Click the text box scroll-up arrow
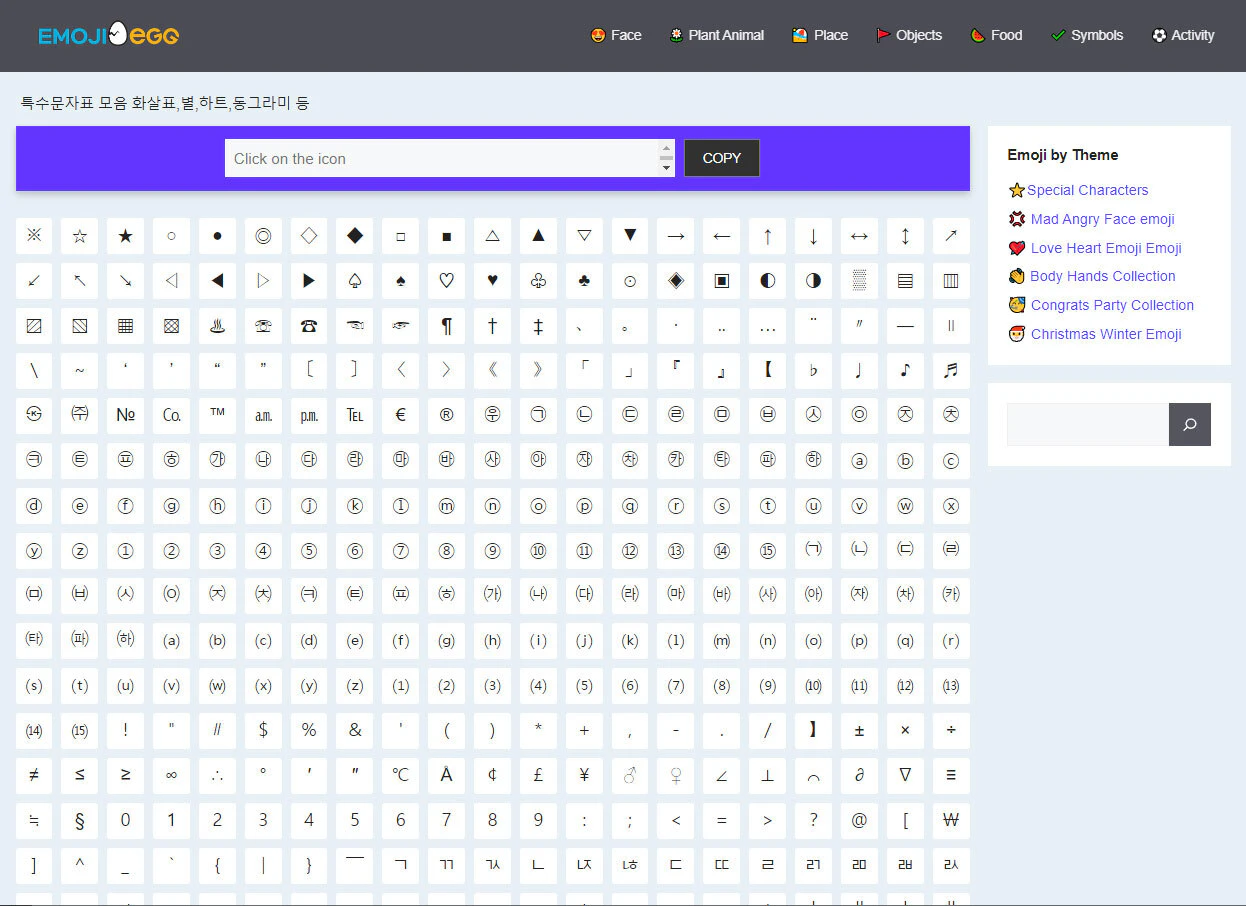This screenshot has width=1246, height=906. pyautogui.click(x=667, y=149)
